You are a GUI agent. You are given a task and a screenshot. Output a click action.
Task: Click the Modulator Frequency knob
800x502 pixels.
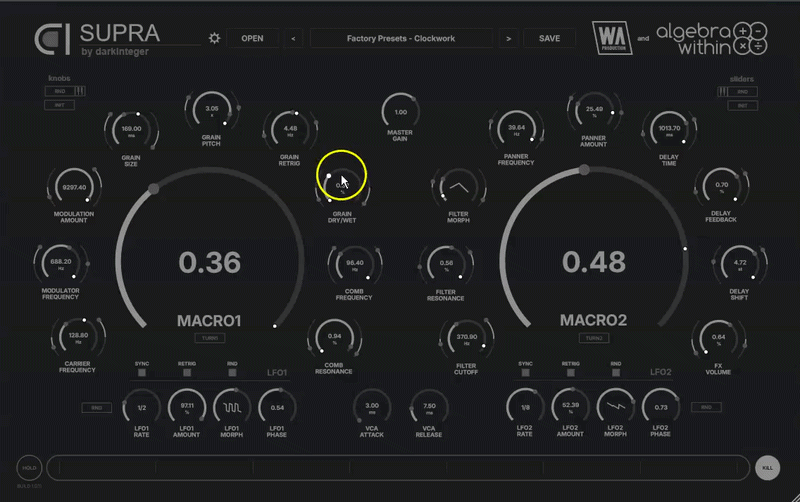[61, 263]
